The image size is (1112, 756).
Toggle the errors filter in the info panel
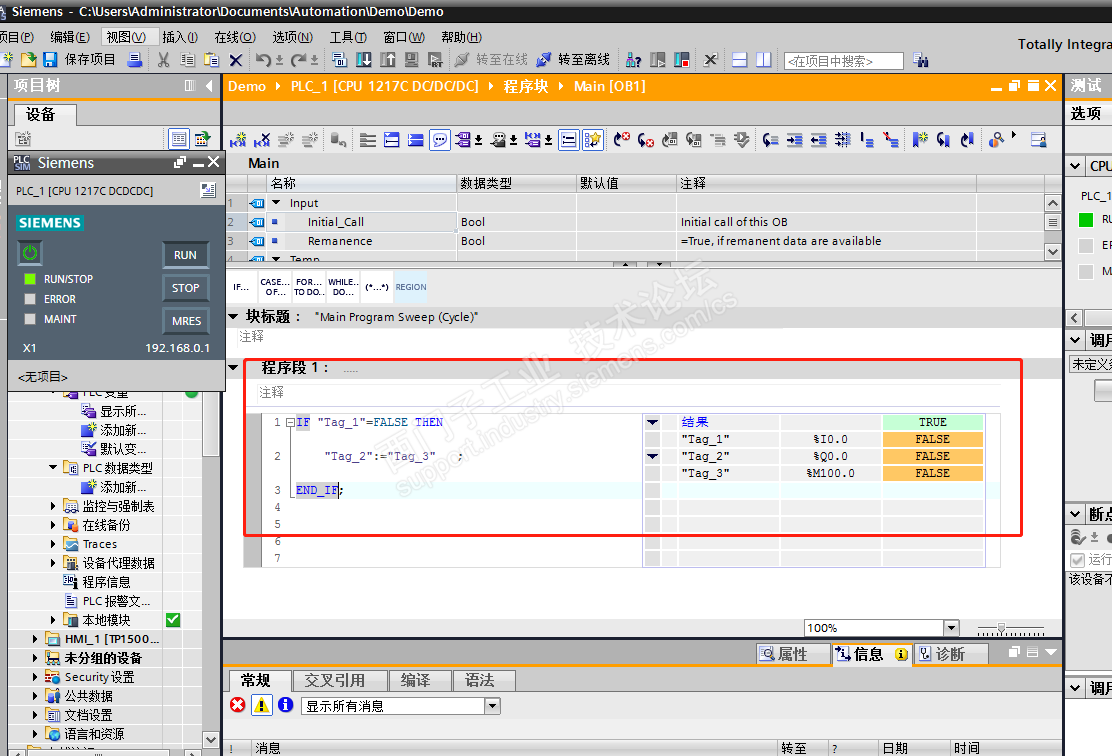[x=238, y=706]
